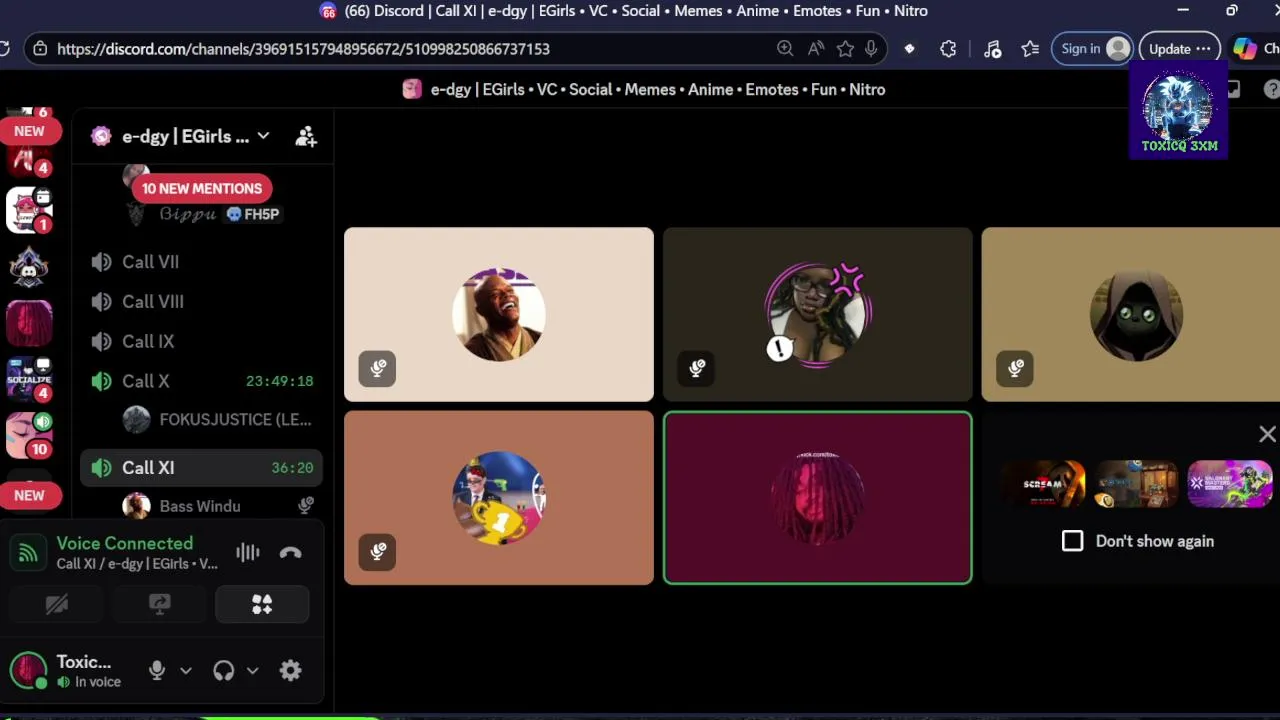1280x720 pixels.
Task: Open Discord inbox icon
Action: (x=1233, y=89)
